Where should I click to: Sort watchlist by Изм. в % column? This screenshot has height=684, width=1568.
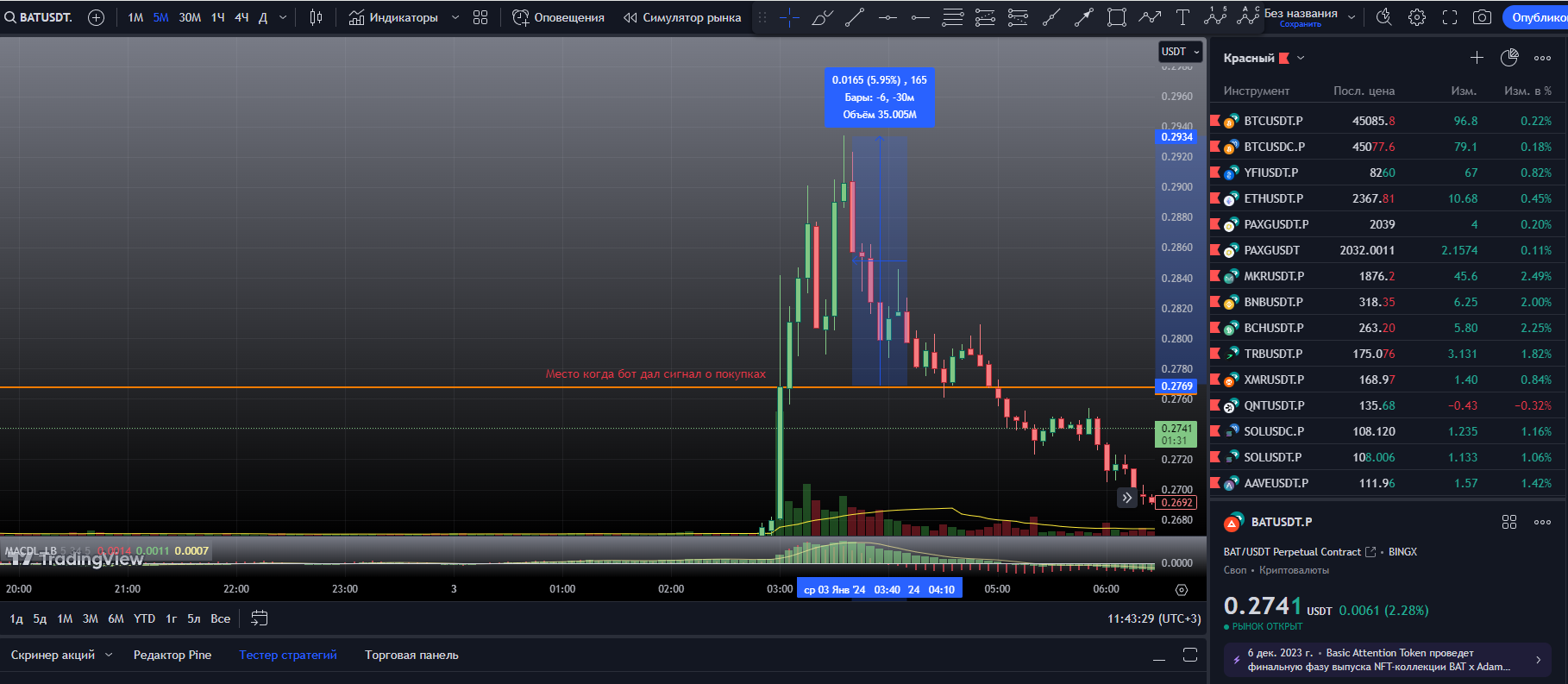click(1527, 91)
